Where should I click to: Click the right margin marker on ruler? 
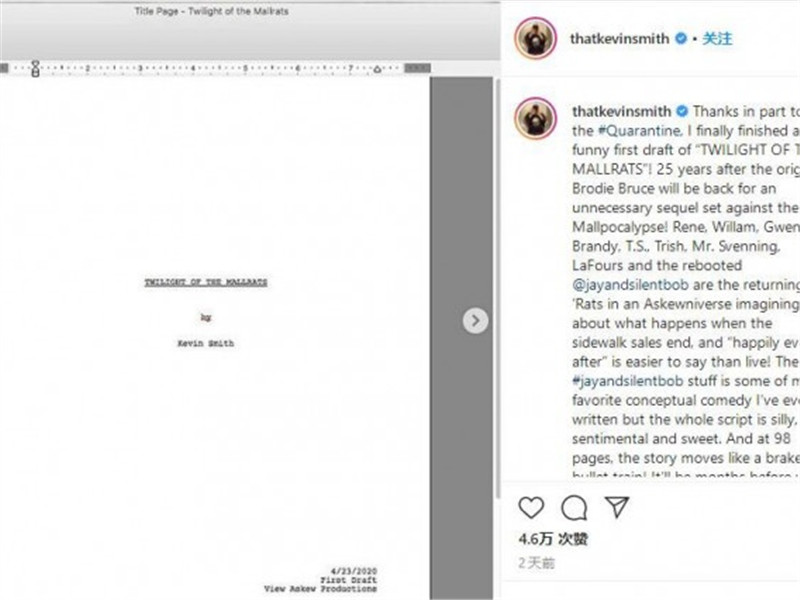click(x=378, y=69)
